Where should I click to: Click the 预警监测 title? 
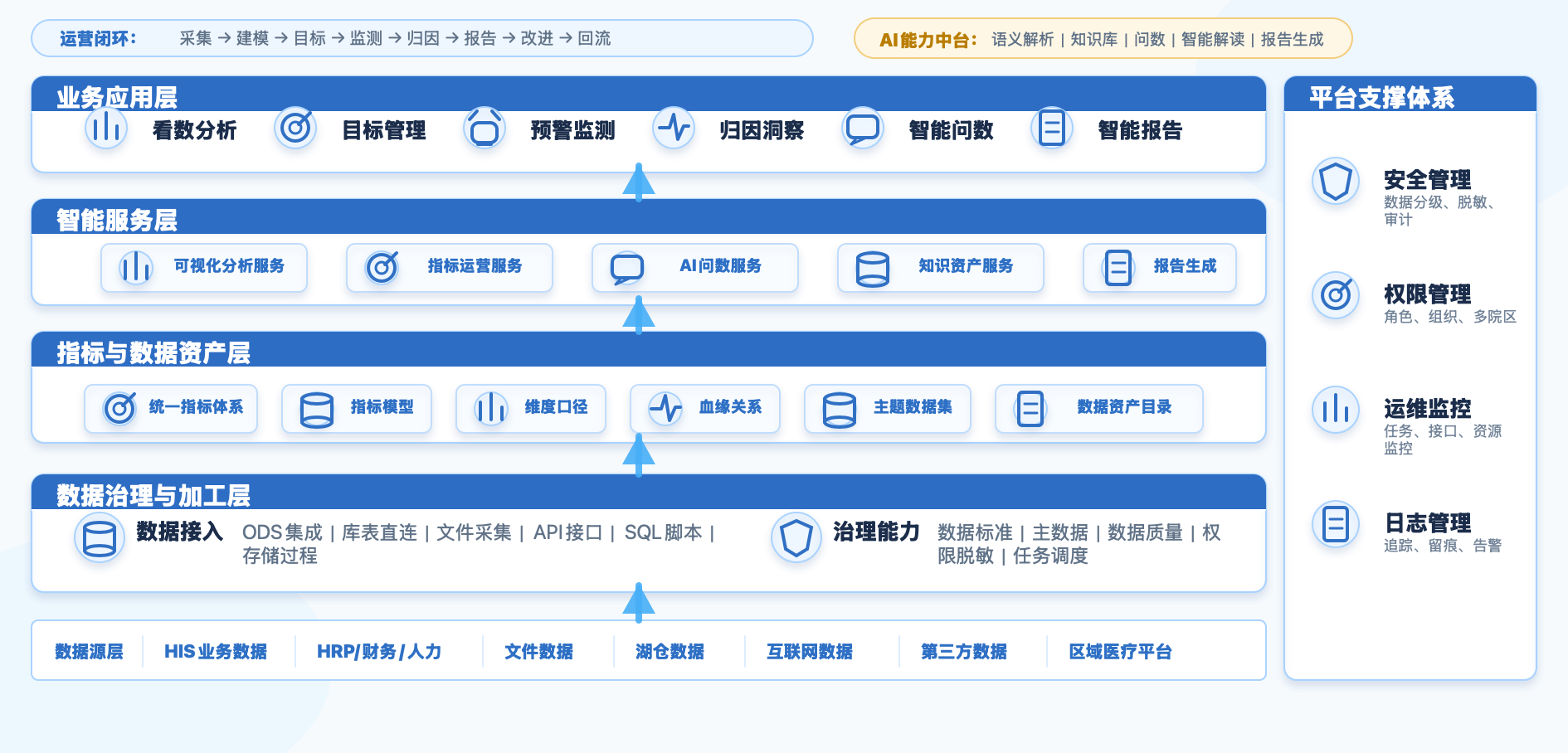pyautogui.click(x=572, y=130)
